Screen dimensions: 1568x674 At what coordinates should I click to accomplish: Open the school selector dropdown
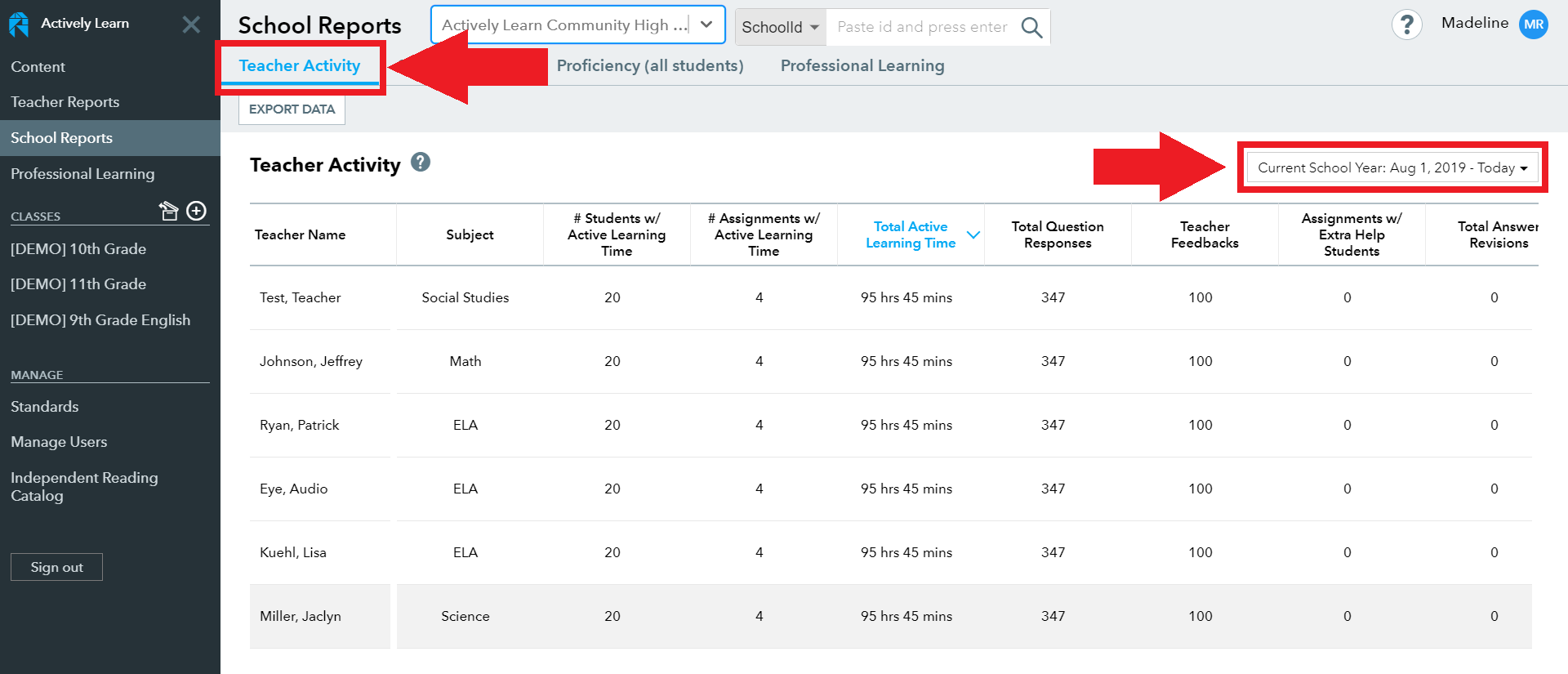pyautogui.click(x=578, y=25)
